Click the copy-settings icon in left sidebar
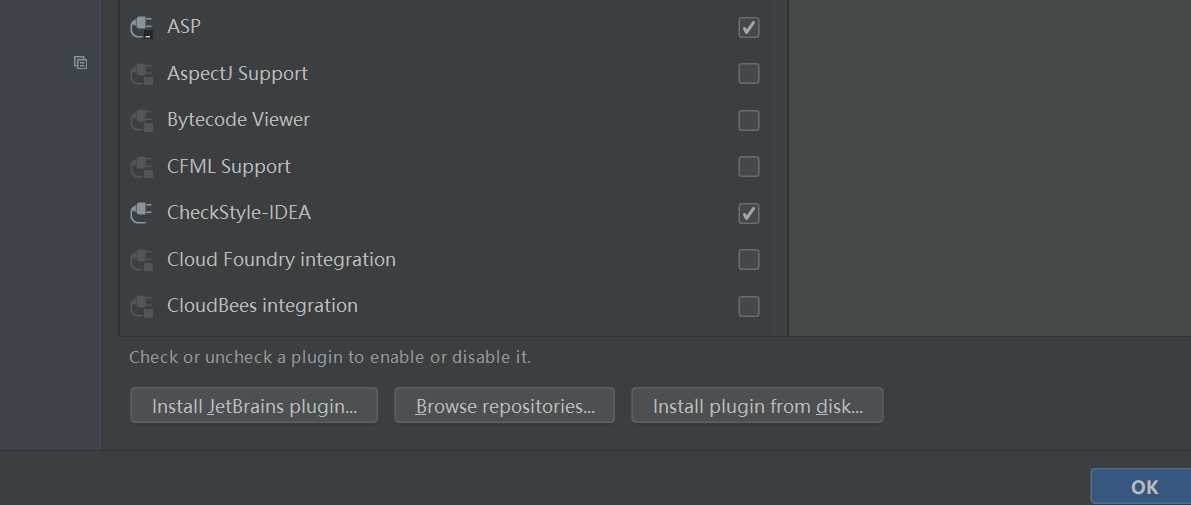 [81, 63]
